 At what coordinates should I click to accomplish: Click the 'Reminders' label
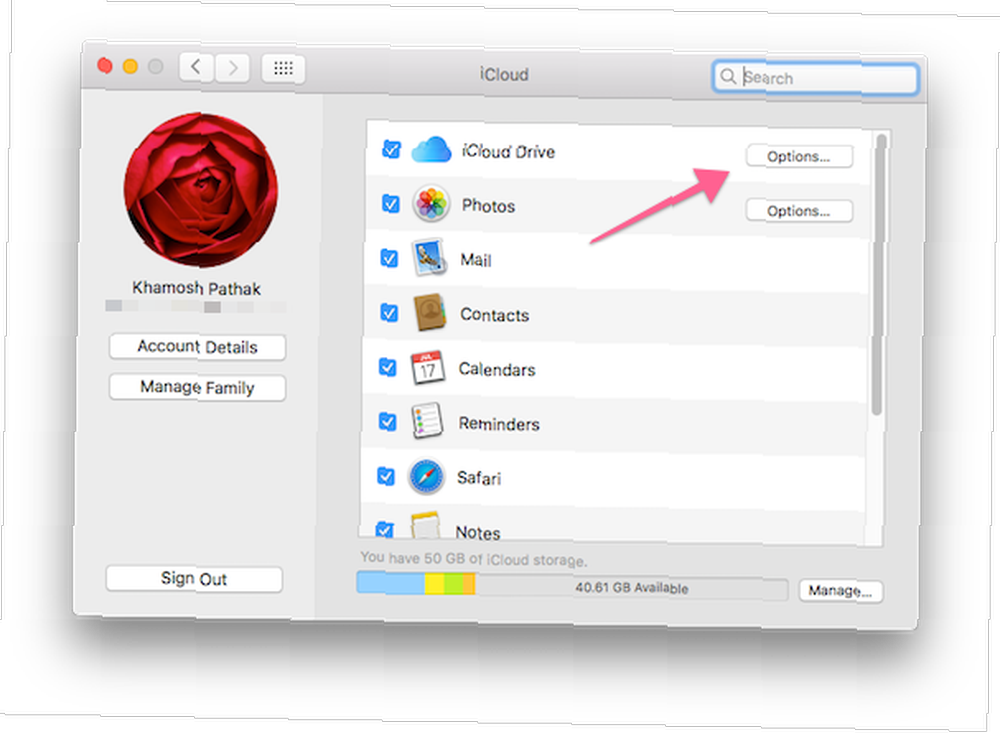(499, 424)
